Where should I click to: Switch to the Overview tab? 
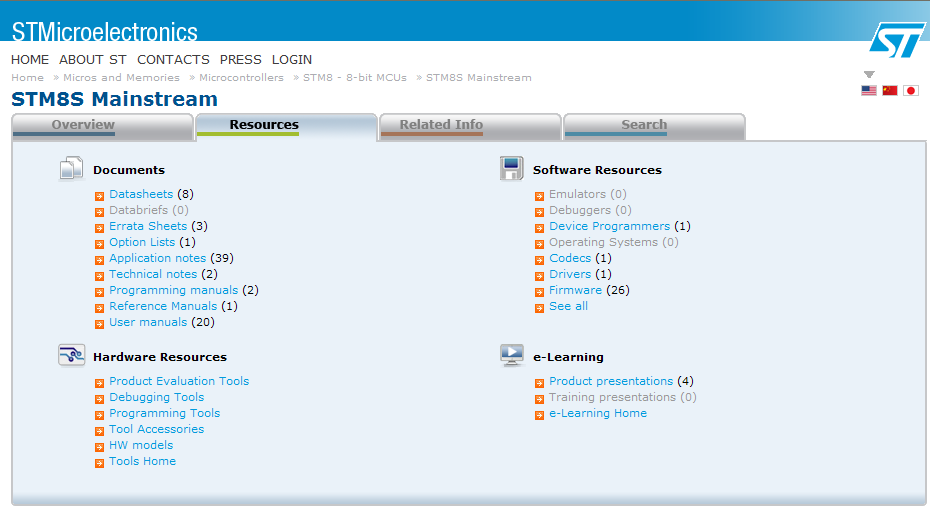pos(103,126)
